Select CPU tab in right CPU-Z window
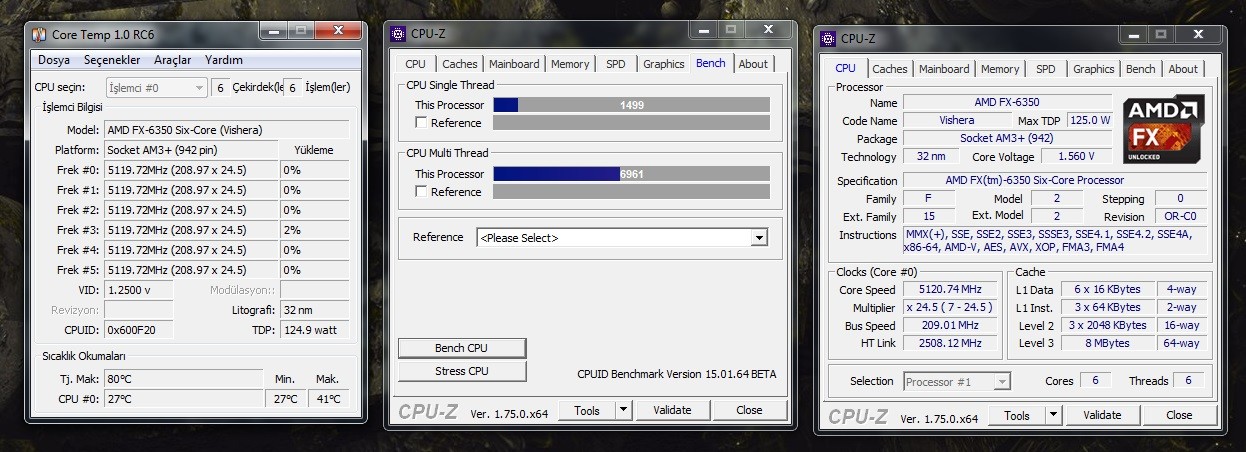Viewport: 1246px width, 452px height. click(x=845, y=68)
